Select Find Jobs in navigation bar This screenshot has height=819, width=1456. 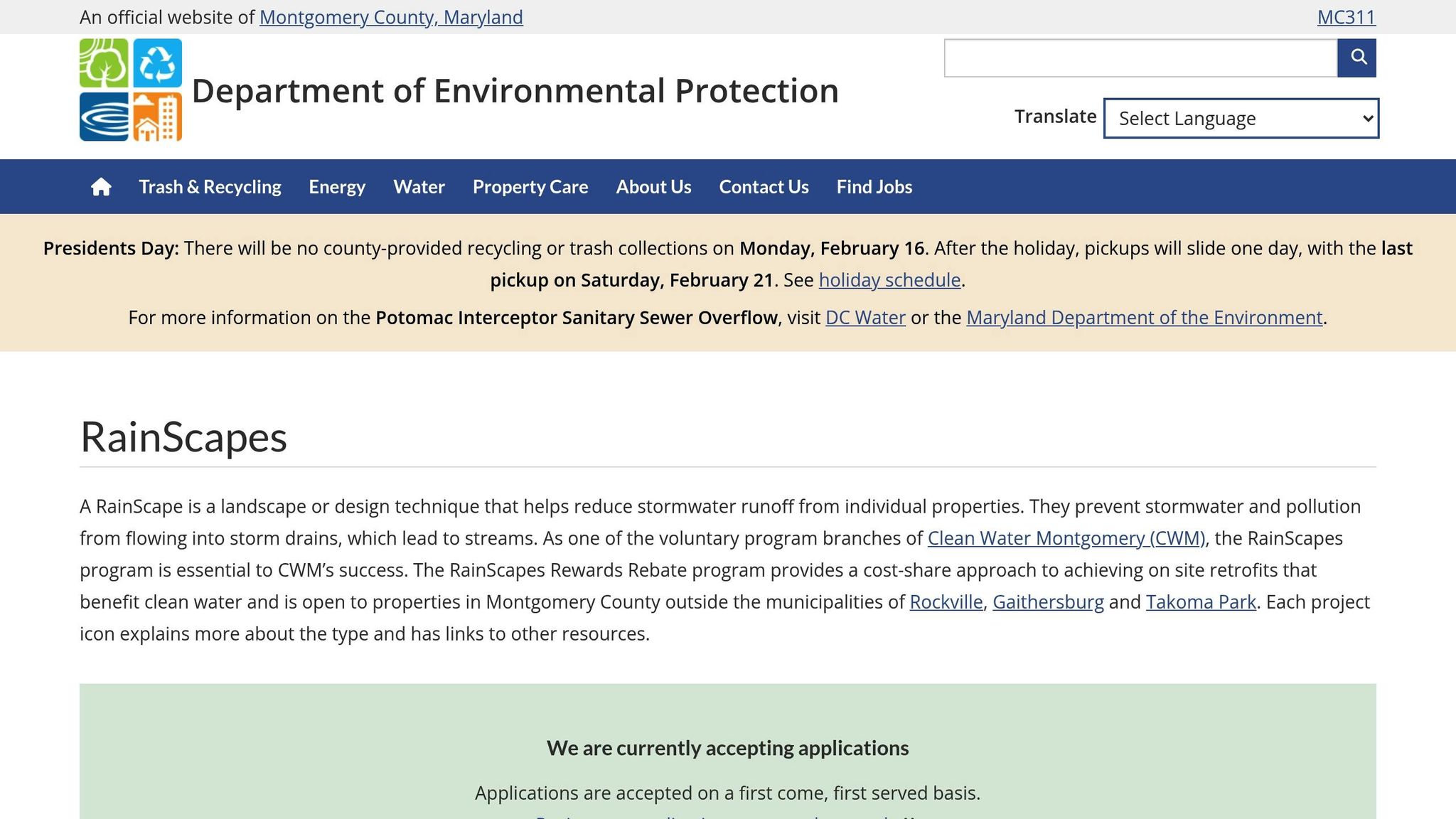tap(874, 187)
